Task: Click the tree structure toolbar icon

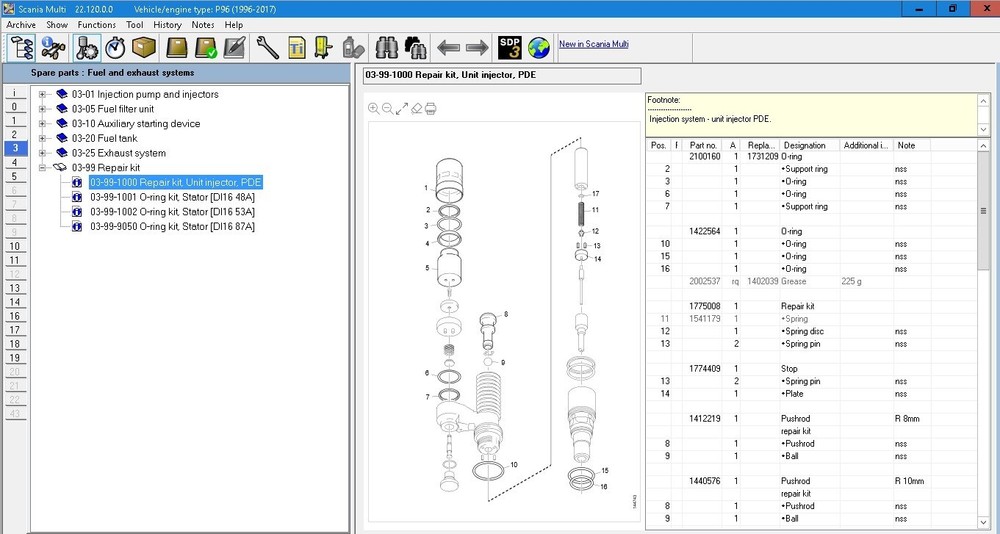Action: click(x=22, y=48)
